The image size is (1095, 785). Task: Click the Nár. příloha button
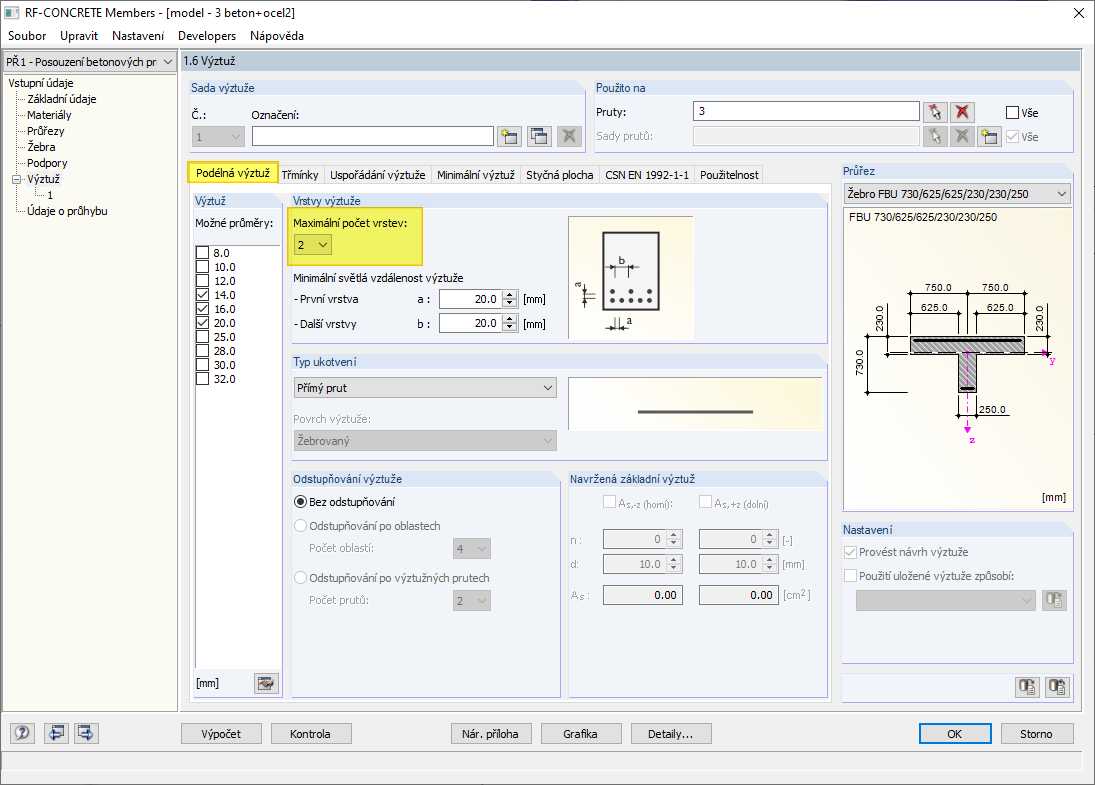point(490,734)
